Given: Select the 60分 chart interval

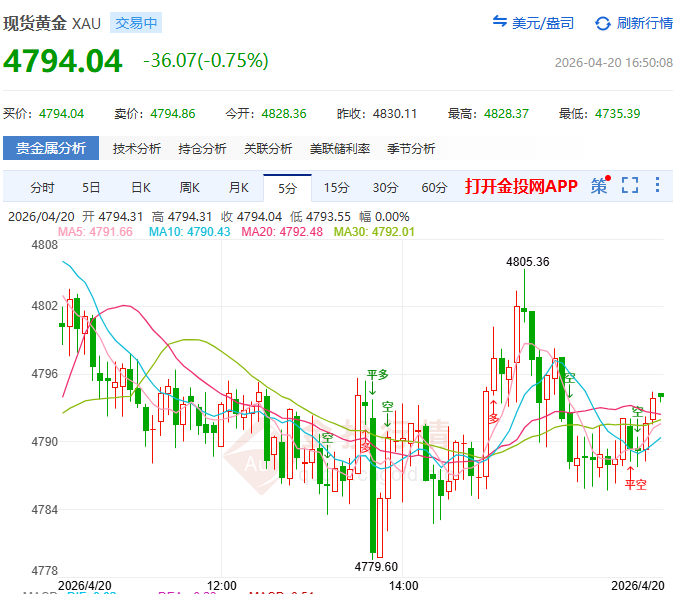Looking at the screenshot, I should click(434, 188).
